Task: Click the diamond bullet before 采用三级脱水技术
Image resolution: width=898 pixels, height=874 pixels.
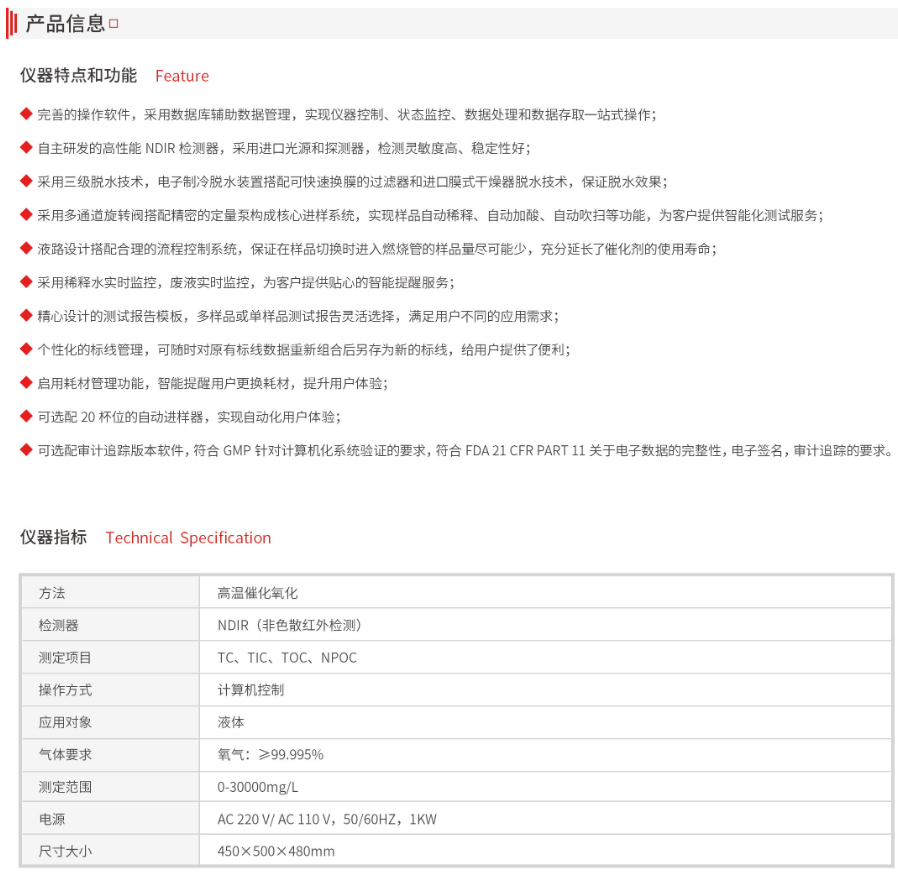Action: pos(26,181)
